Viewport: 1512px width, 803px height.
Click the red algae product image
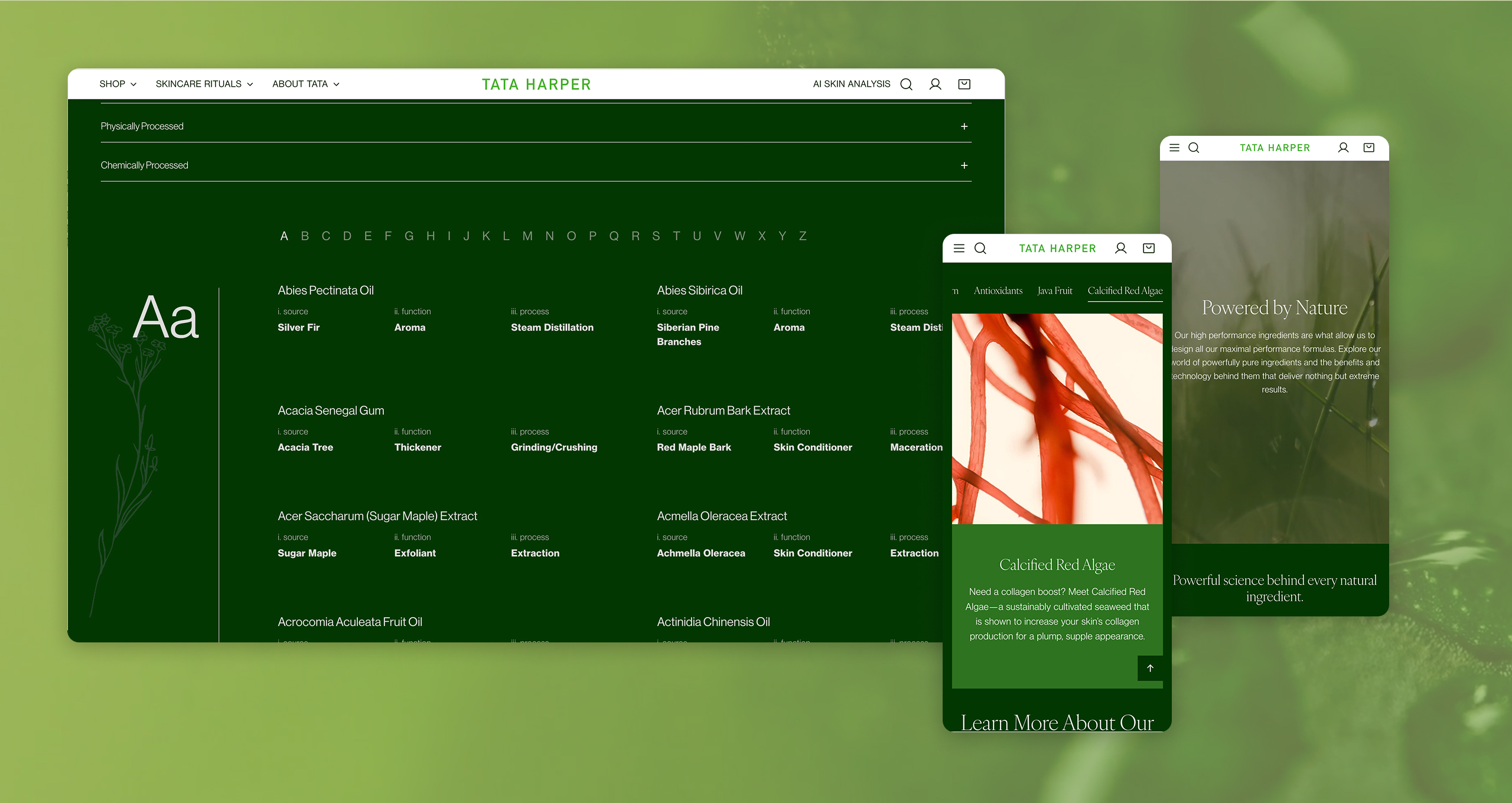coord(1057,419)
